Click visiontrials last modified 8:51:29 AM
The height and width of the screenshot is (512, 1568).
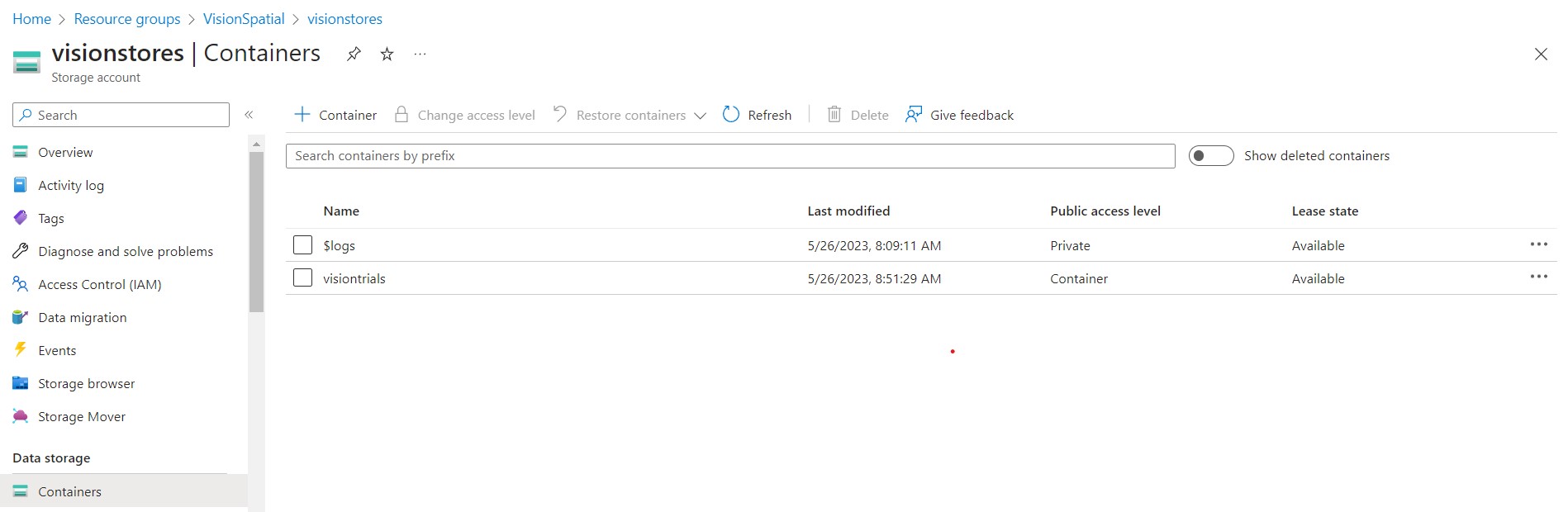tap(874, 279)
